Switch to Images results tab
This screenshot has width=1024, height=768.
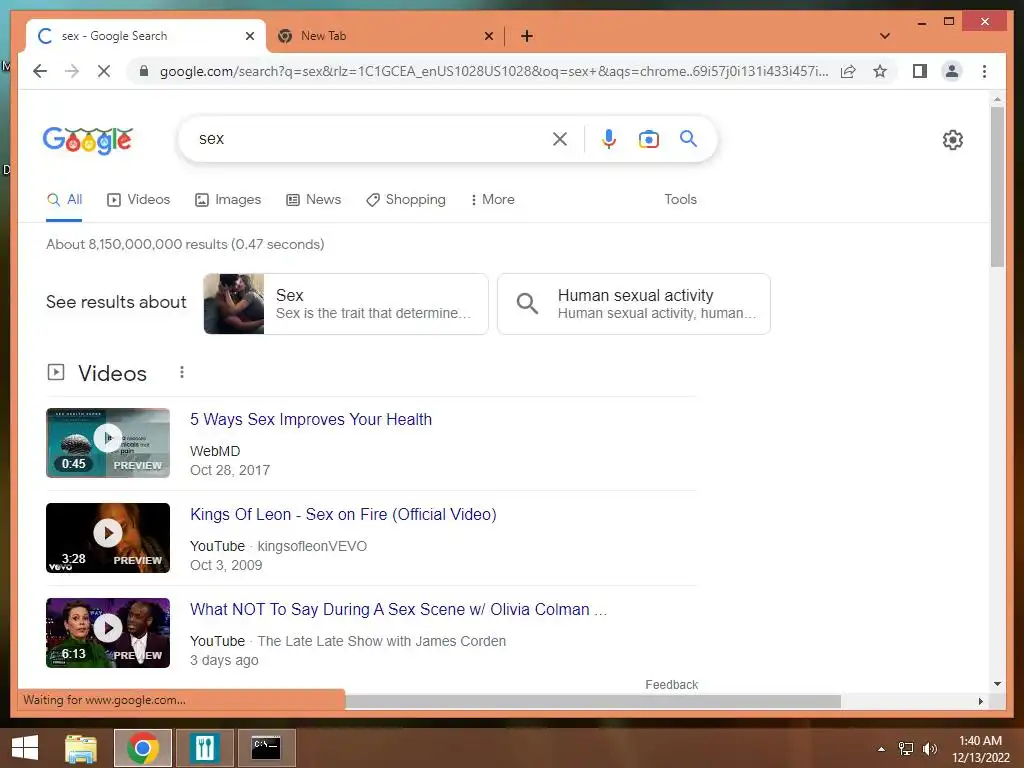point(228,200)
